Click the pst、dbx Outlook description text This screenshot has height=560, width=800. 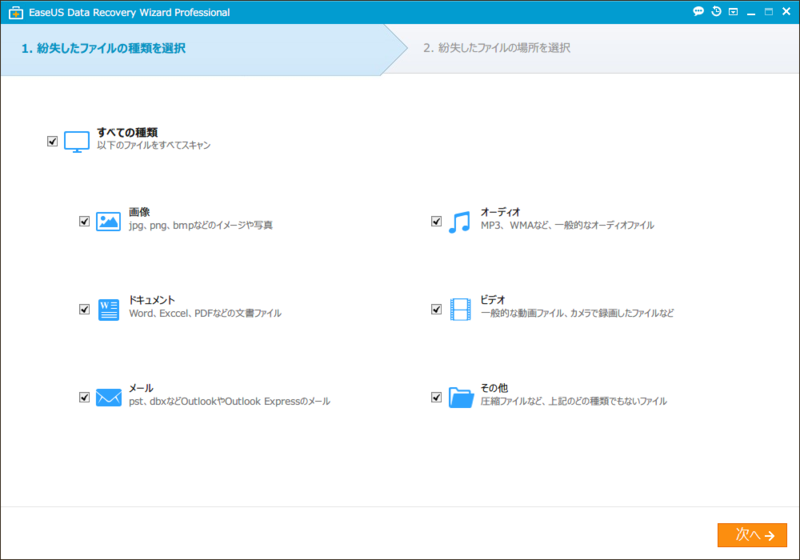230,401
